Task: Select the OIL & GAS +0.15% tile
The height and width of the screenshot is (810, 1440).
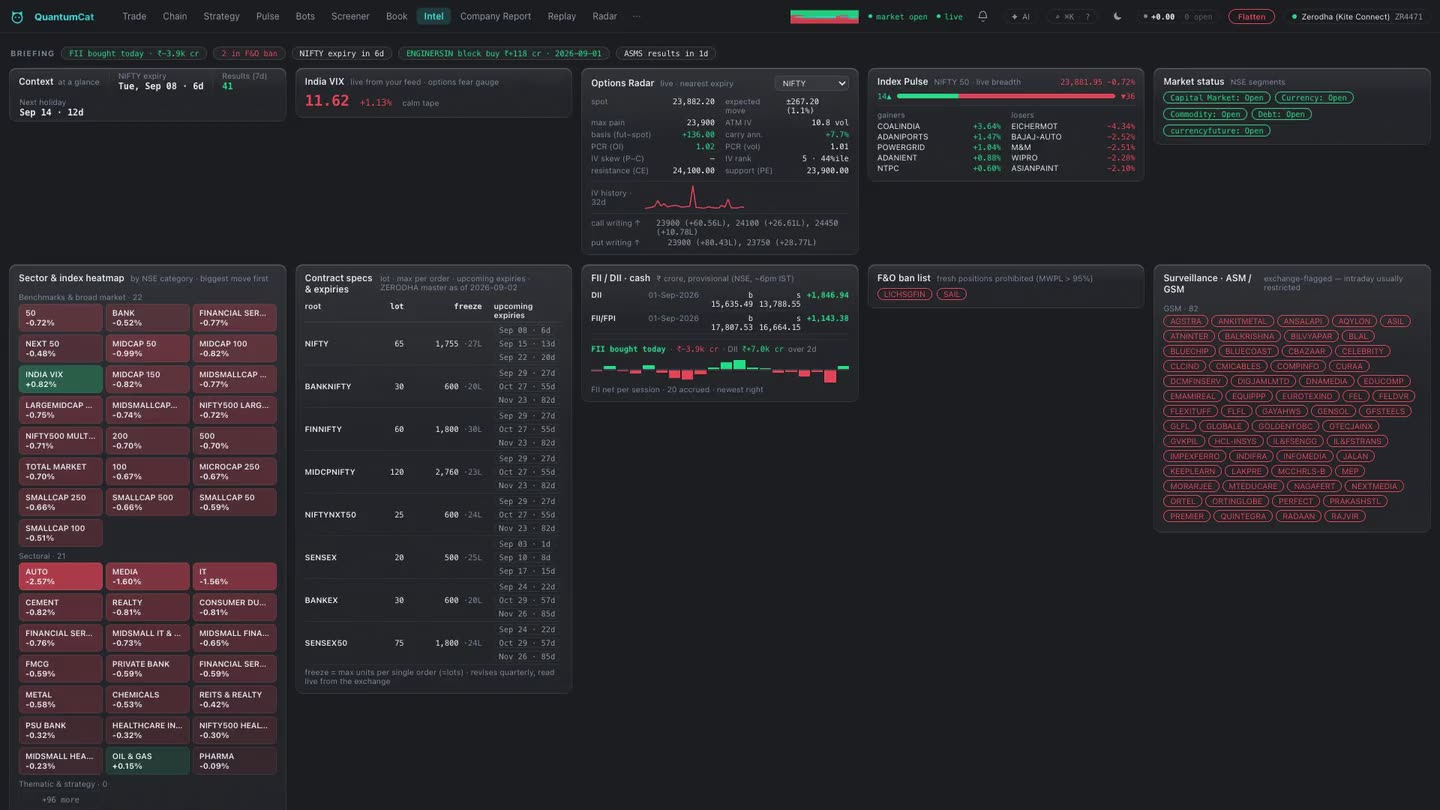Action: click(x=148, y=761)
